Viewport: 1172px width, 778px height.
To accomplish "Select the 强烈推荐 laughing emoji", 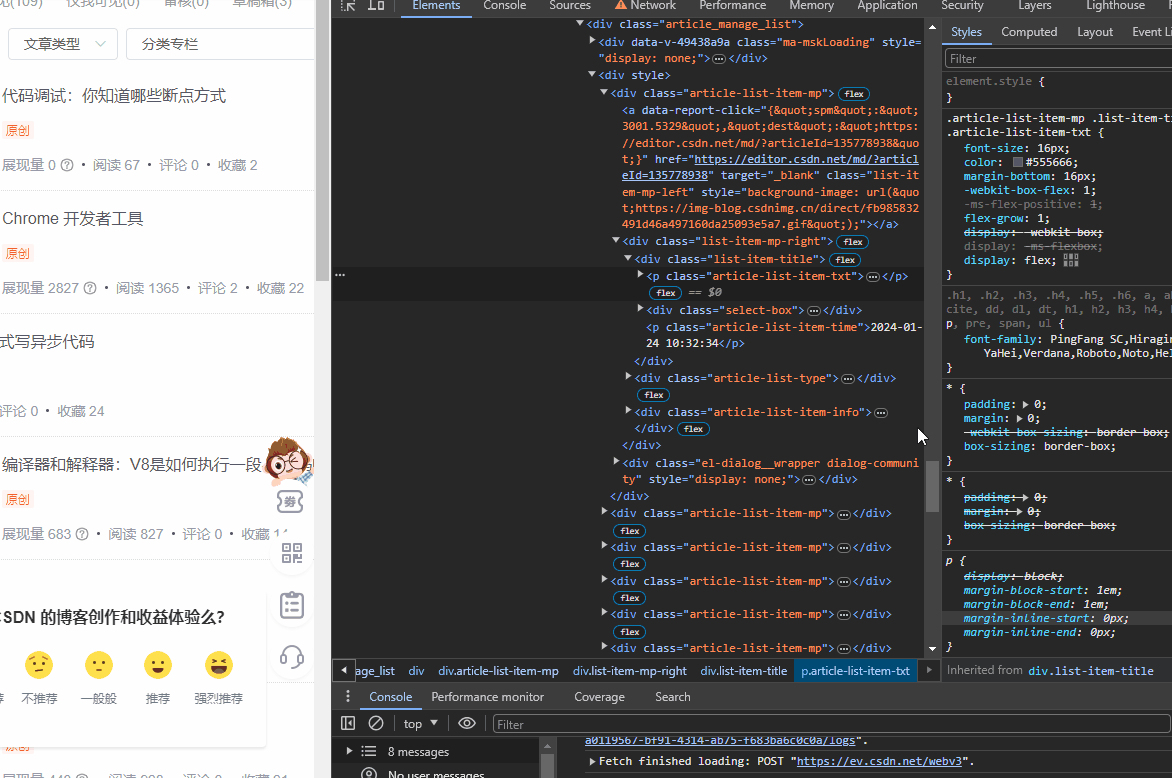I will (218, 664).
